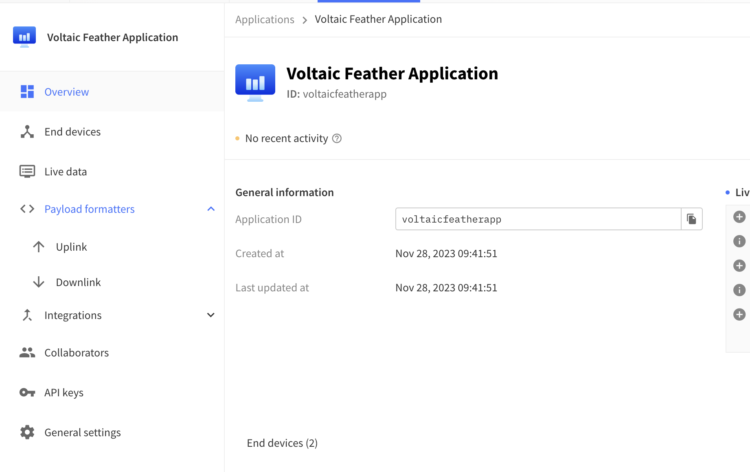This screenshot has width=750, height=472.
Task: Click Voltaic Feather Application breadcrumb
Action: (x=378, y=19)
